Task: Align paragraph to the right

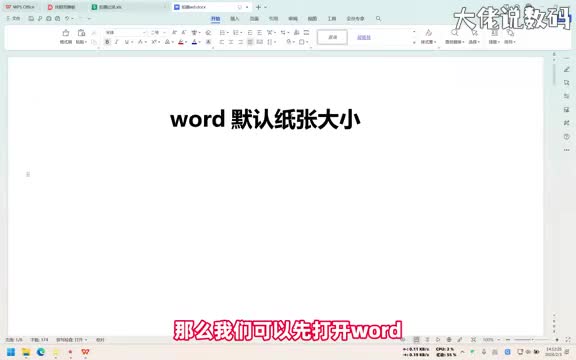Action: coord(241,42)
